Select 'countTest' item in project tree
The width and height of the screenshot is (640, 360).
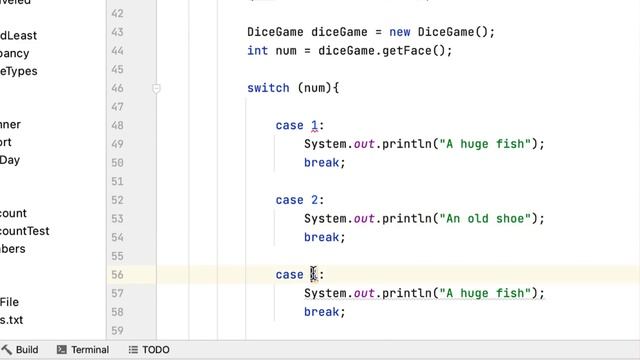pyautogui.click(x=25, y=231)
